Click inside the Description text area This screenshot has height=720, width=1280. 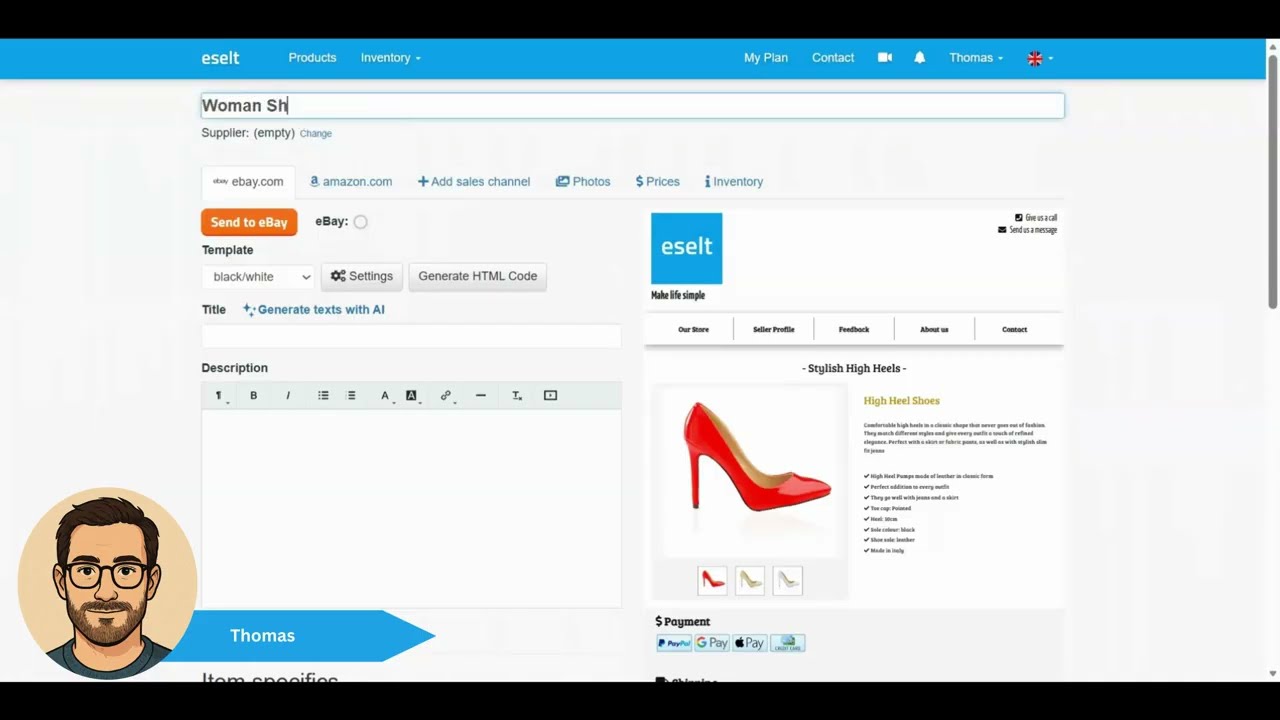point(411,508)
